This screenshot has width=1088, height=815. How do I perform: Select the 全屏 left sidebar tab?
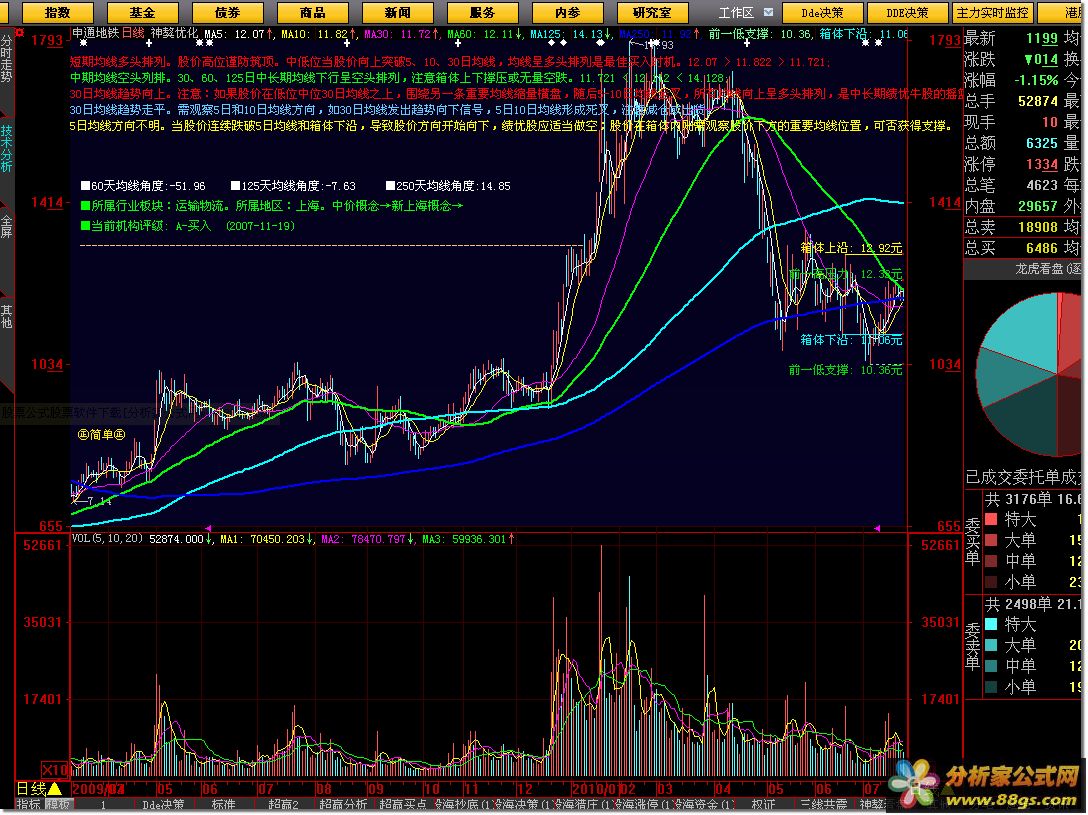[x=6, y=226]
